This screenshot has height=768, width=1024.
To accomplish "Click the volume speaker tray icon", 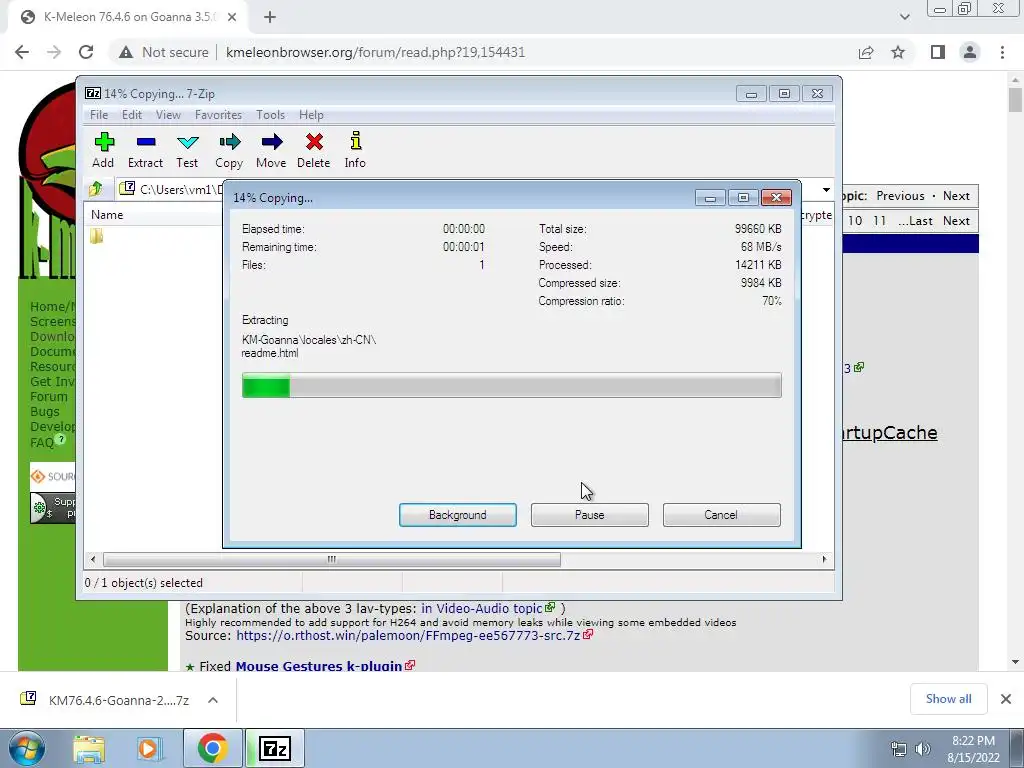I will click(923, 749).
